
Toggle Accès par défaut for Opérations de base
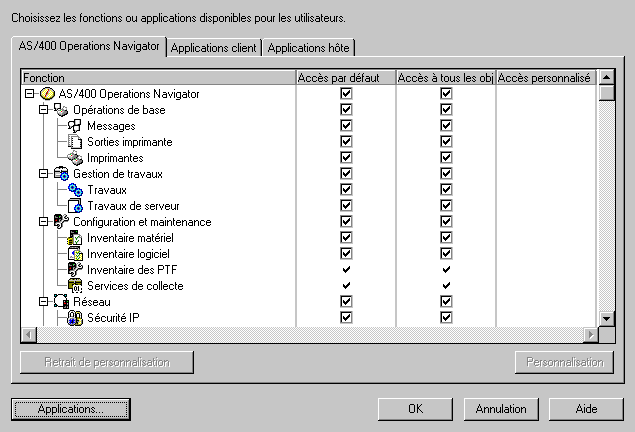click(346, 110)
